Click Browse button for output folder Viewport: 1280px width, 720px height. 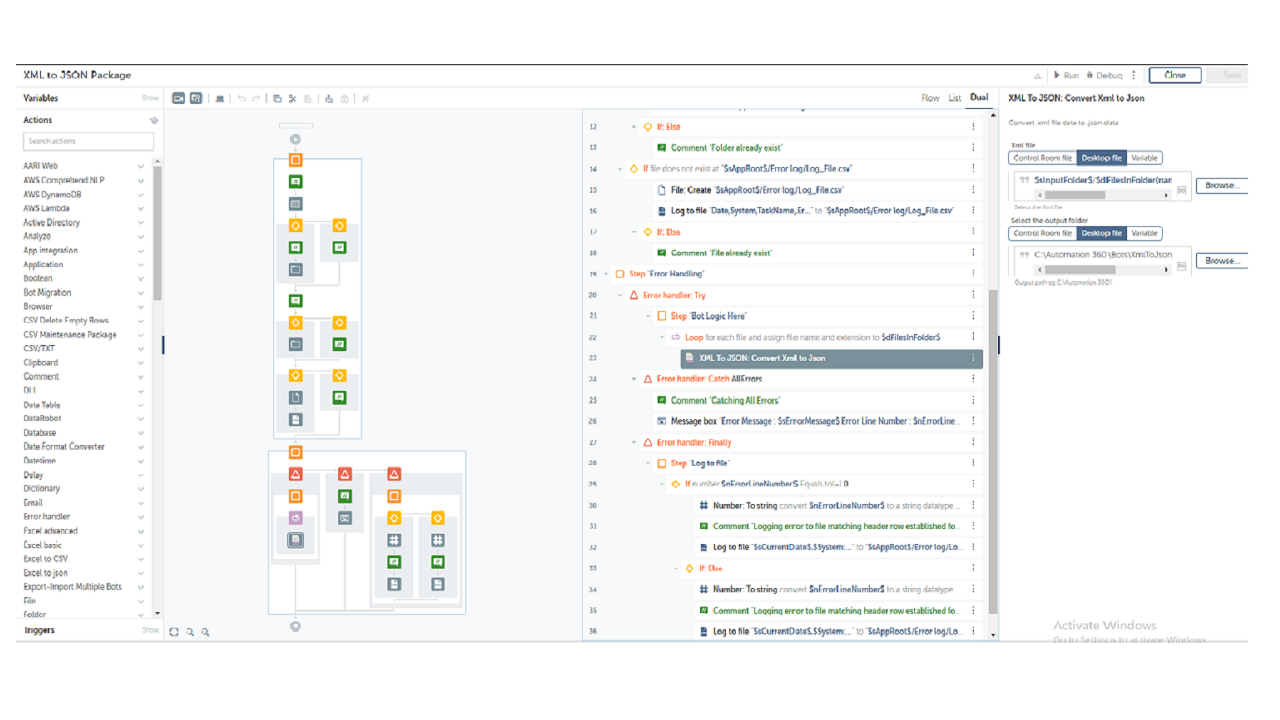pyautogui.click(x=1221, y=261)
